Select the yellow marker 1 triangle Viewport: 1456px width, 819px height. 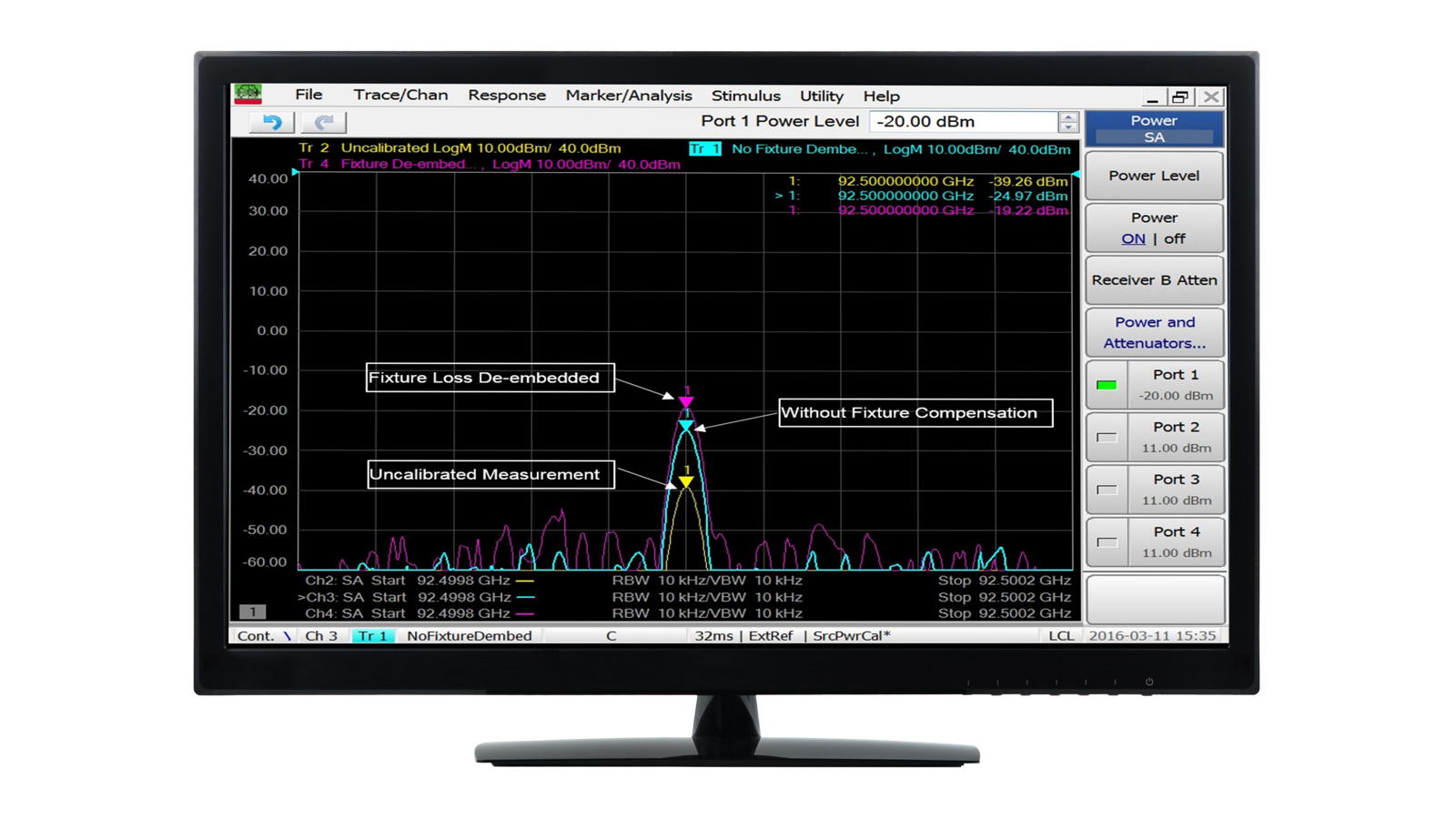(686, 481)
